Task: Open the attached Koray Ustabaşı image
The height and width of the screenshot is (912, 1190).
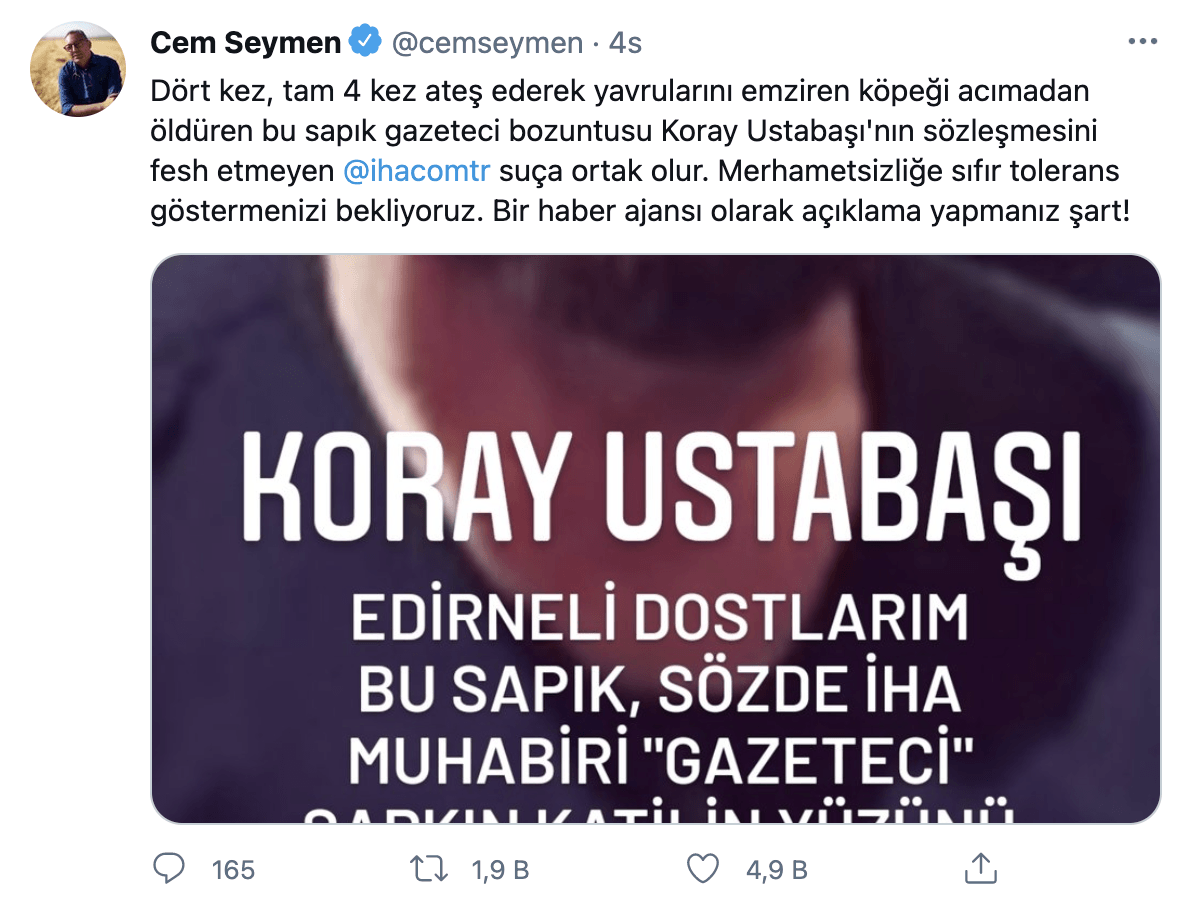Action: (x=656, y=539)
